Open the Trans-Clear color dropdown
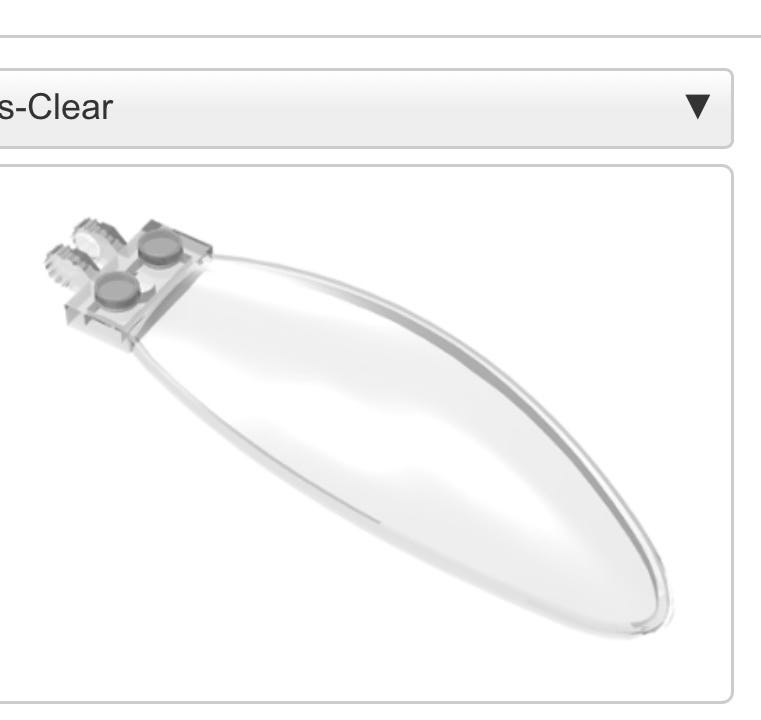This screenshot has width=761, height=720. point(364,108)
